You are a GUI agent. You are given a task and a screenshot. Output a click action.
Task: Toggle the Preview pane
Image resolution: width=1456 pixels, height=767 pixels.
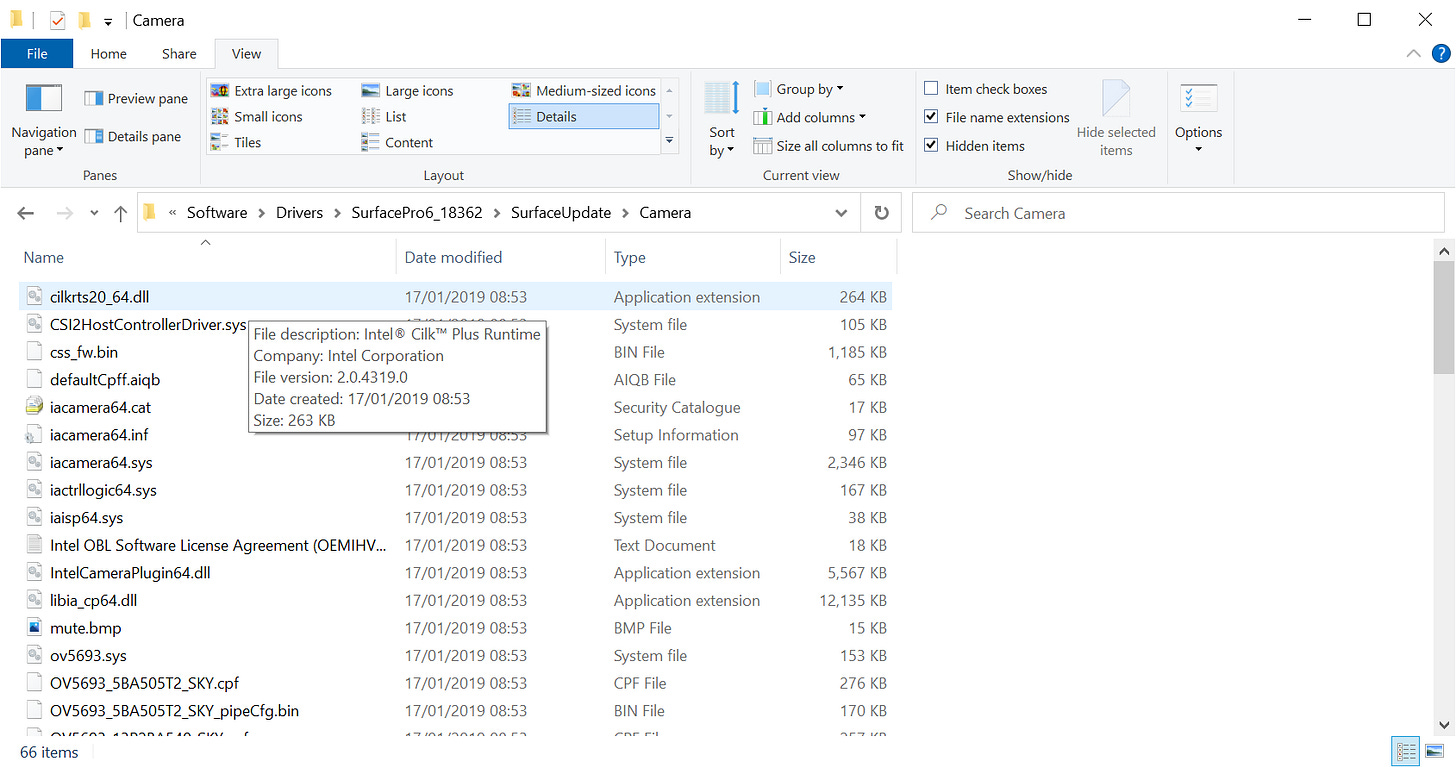tap(136, 98)
